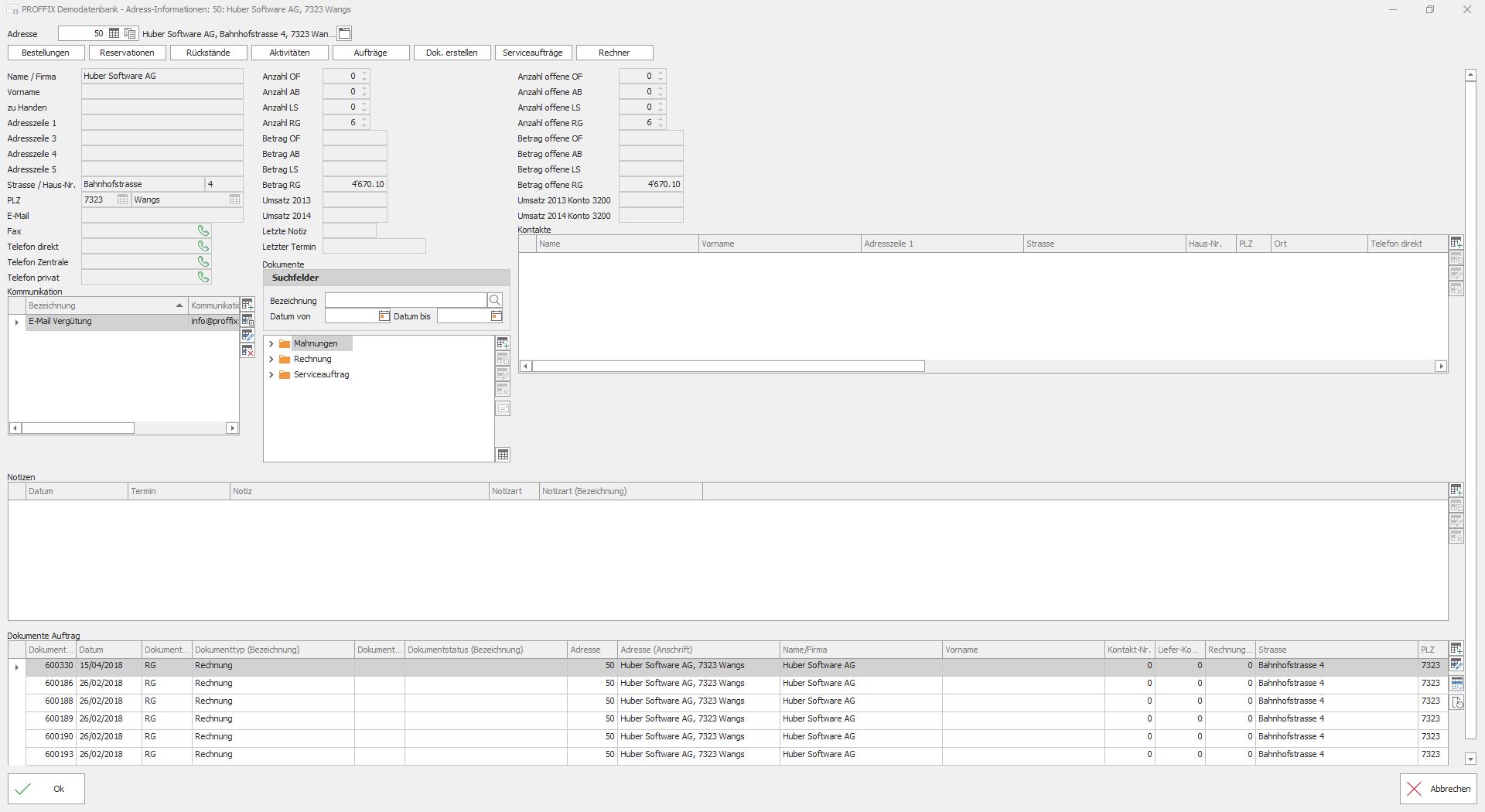1485x812 pixels.
Task: Click phone icon for Telefon privat
Action: coord(203,277)
